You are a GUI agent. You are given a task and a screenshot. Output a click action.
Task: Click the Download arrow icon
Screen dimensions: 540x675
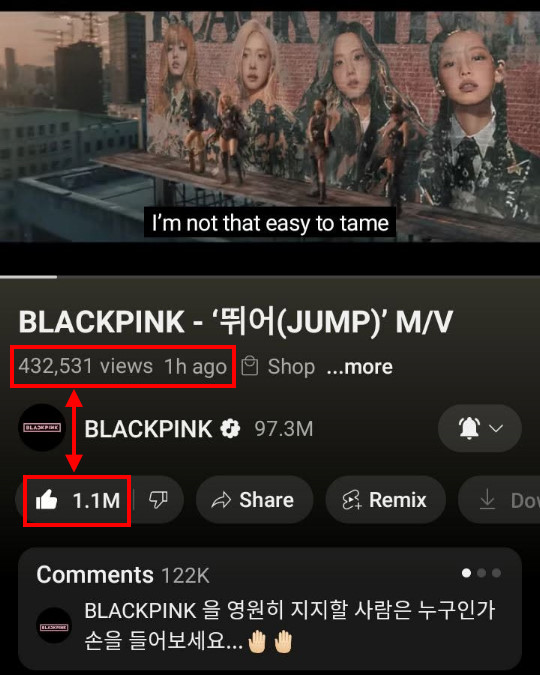(x=487, y=500)
